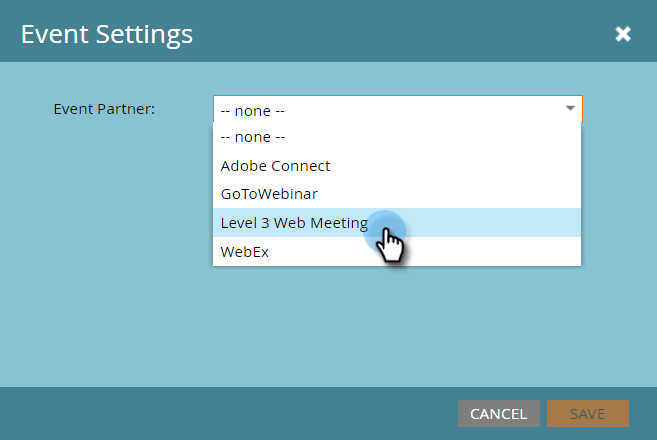Collapse the Event Partner dropdown arrow
This screenshot has height=440, width=657.
[570, 109]
